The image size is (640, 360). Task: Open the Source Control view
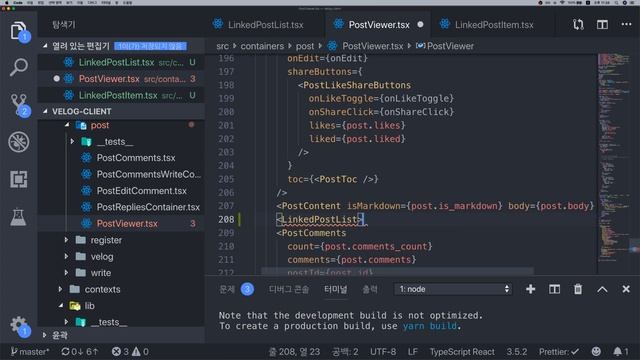click(x=19, y=104)
